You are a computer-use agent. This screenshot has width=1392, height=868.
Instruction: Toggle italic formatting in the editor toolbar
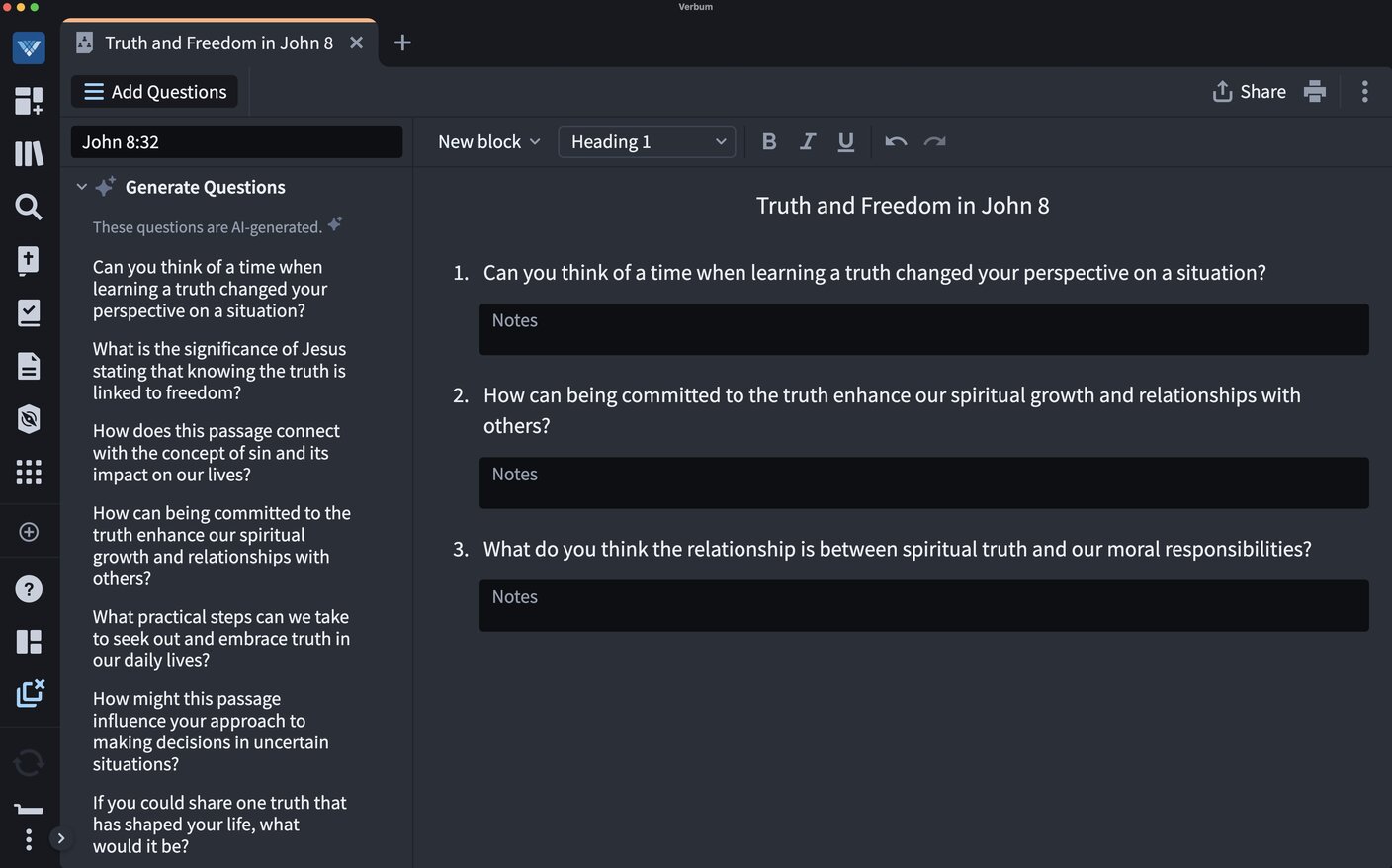(808, 141)
